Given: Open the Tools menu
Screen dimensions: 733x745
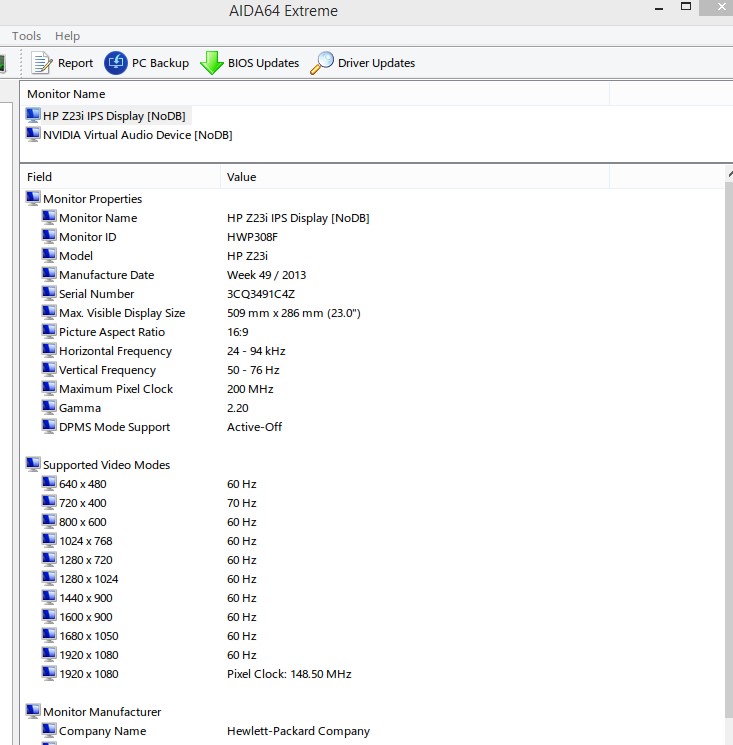Looking at the screenshot, I should [x=27, y=36].
